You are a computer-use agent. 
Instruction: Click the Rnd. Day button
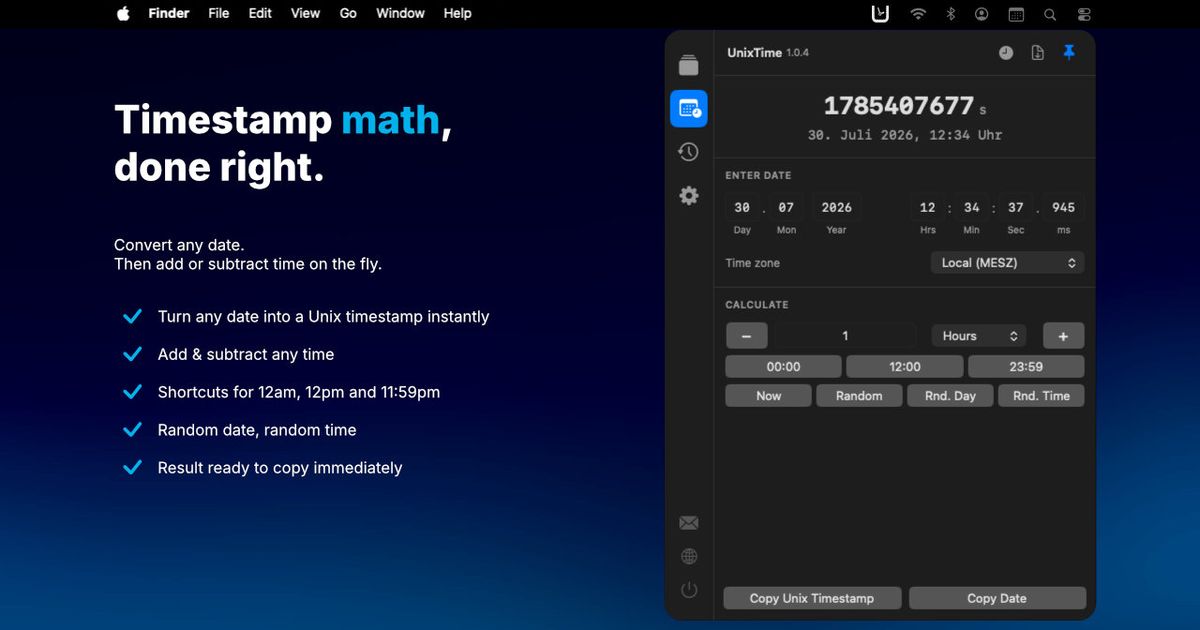950,396
